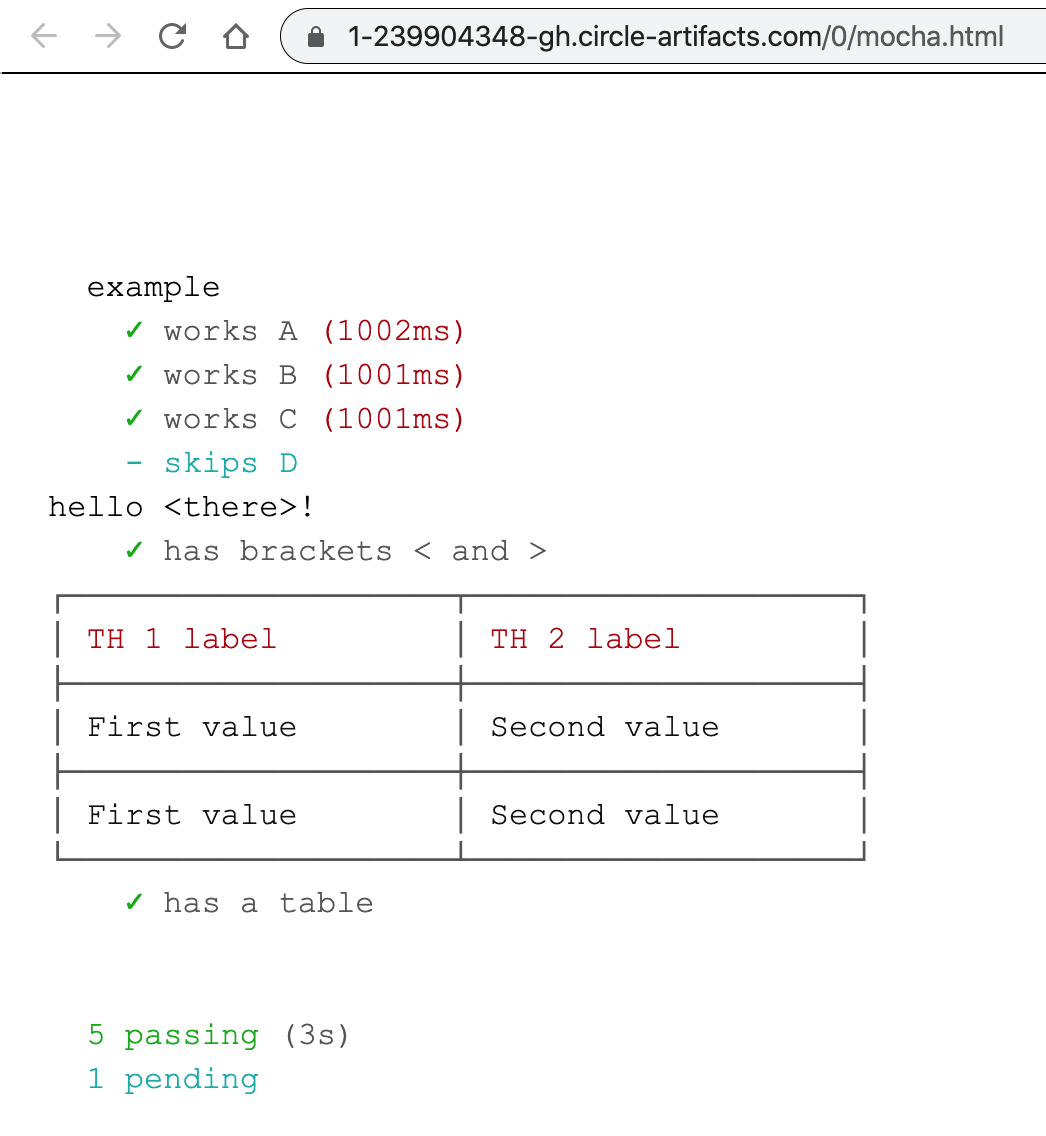Click the browser home icon

(236, 36)
